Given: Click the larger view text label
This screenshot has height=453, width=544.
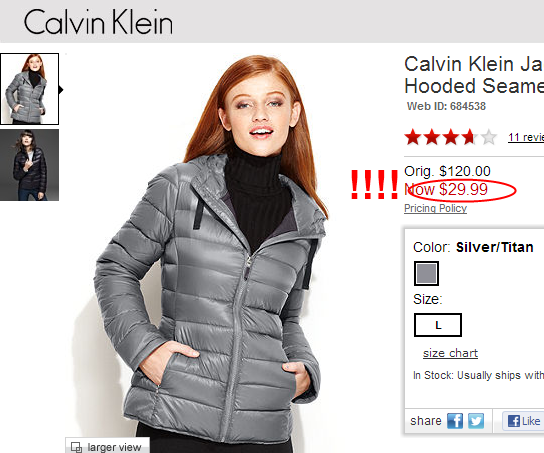Looking at the screenshot, I should [x=114, y=447].
